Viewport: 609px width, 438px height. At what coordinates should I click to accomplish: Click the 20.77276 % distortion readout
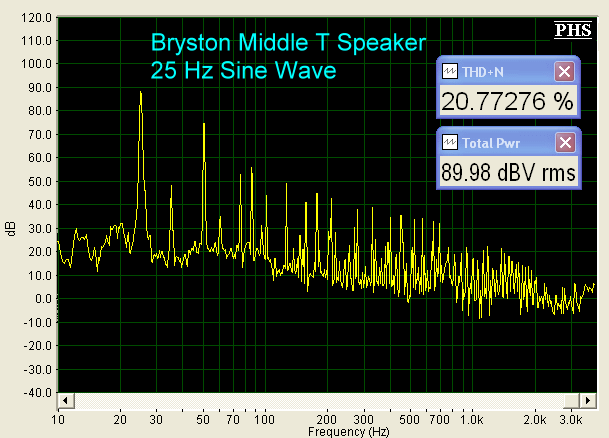pos(508,102)
